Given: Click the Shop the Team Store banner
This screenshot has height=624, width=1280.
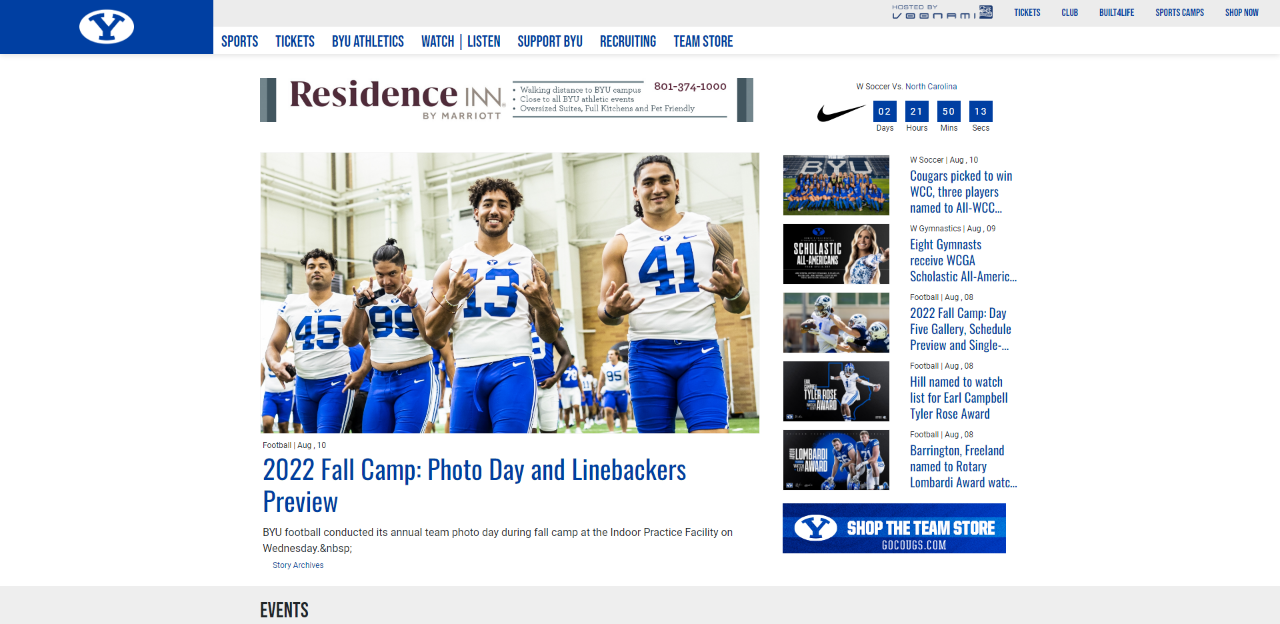Looking at the screenshot, I should 894,528.
